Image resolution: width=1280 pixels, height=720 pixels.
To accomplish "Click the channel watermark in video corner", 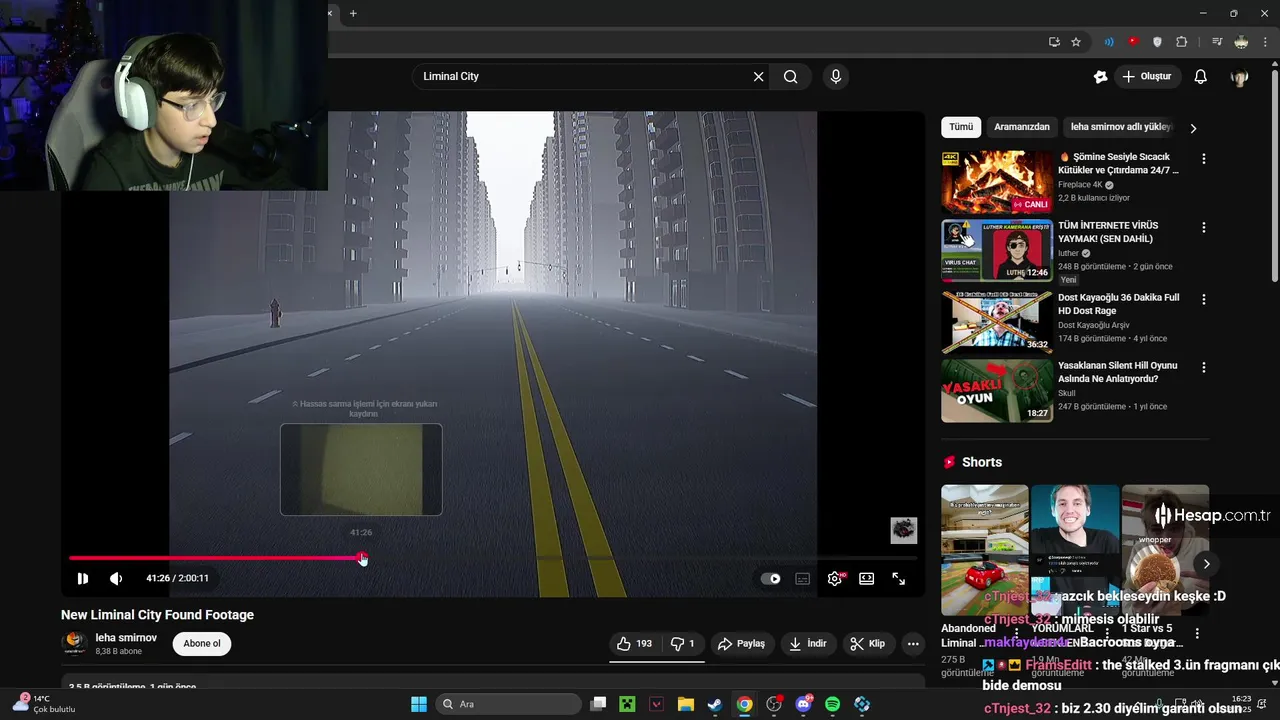I will click(x=904, y=530).
